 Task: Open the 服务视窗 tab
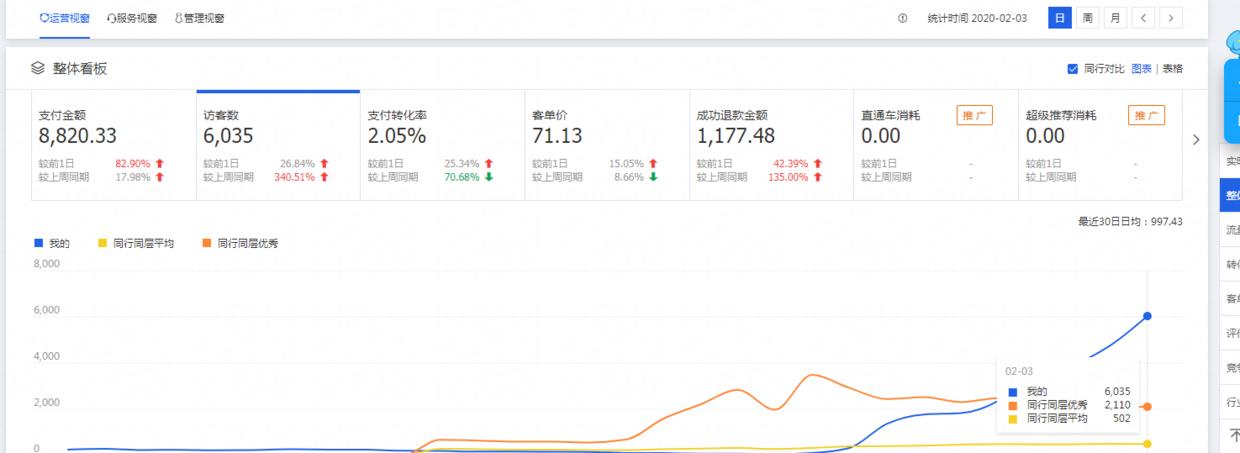pyautogui.click(x=132, y=18)
